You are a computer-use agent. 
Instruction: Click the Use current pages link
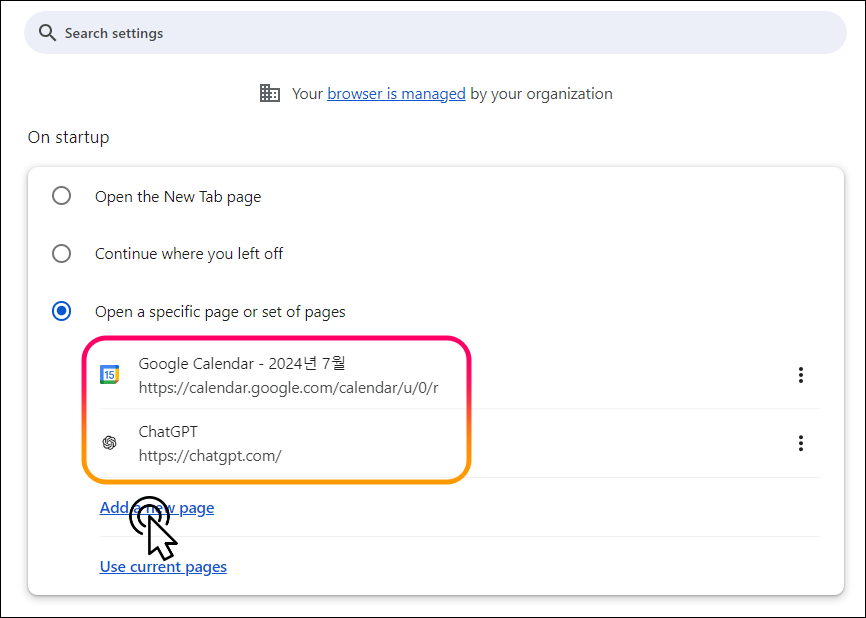163,567
